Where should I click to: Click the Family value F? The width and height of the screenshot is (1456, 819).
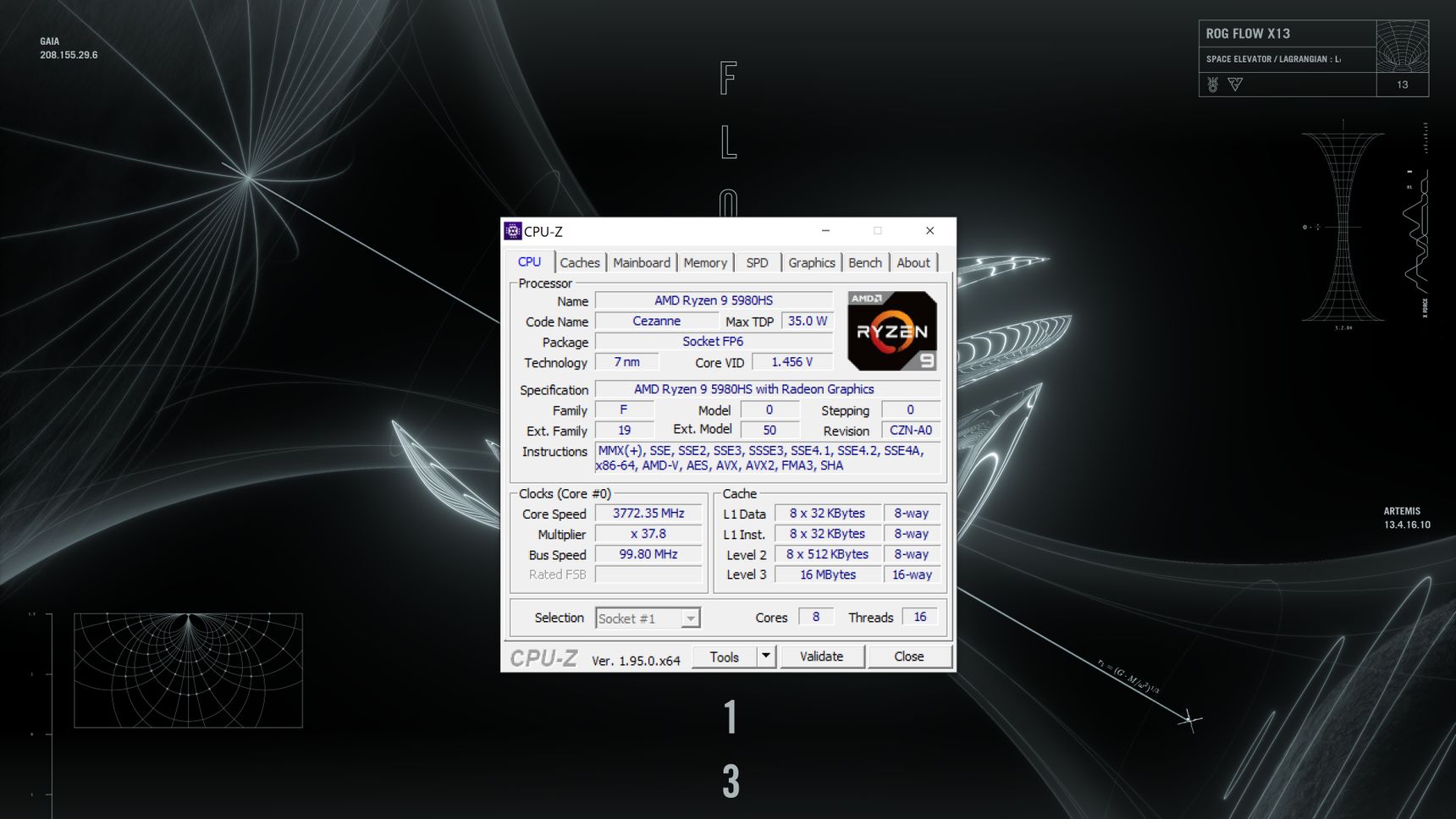coord(624,409)
